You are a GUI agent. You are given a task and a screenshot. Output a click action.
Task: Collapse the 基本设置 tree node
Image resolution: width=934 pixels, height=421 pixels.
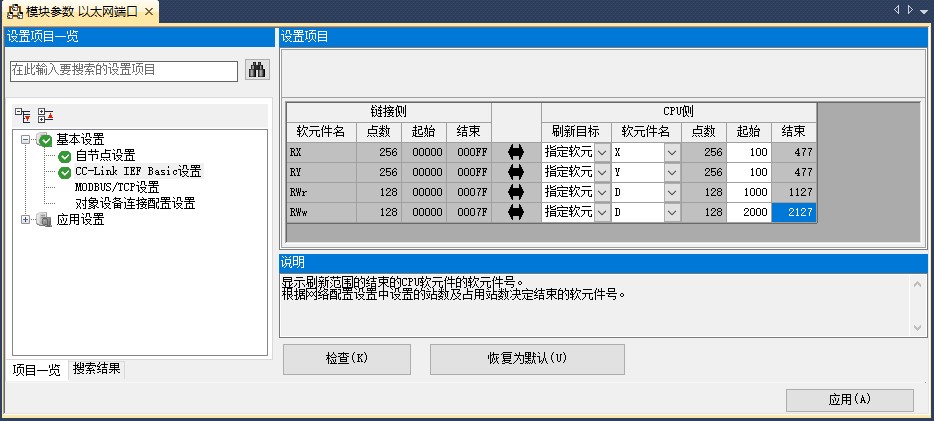click(25, 140)
